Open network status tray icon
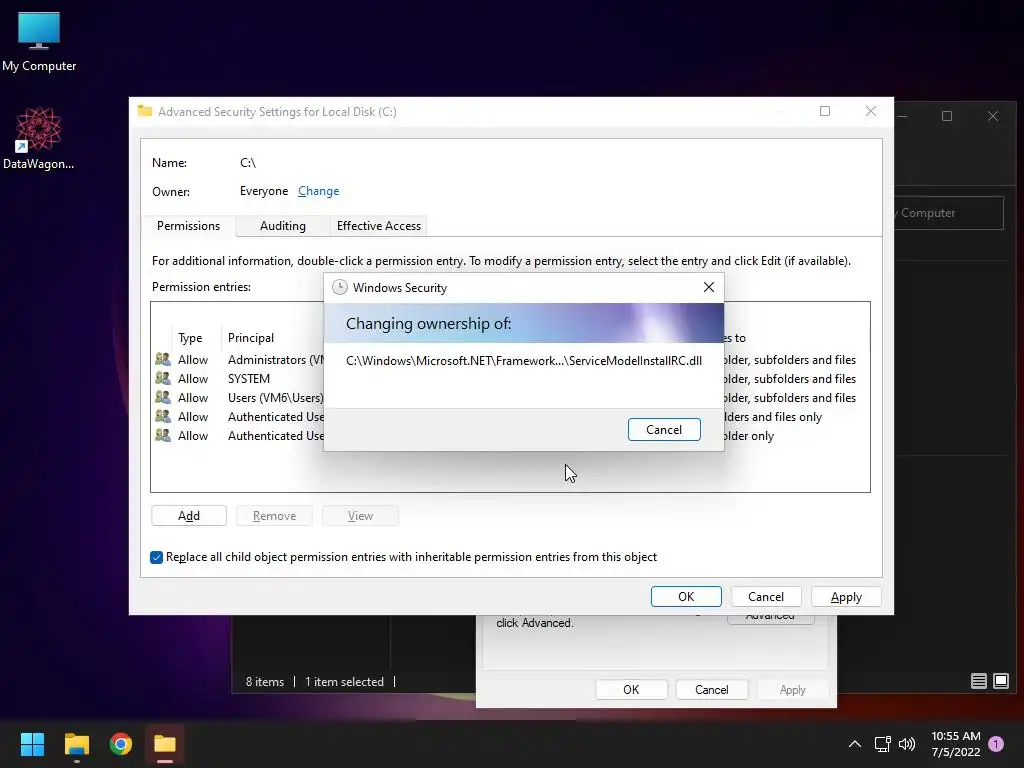The width and height of the screenshot is (1024, 768). (882, 744)
